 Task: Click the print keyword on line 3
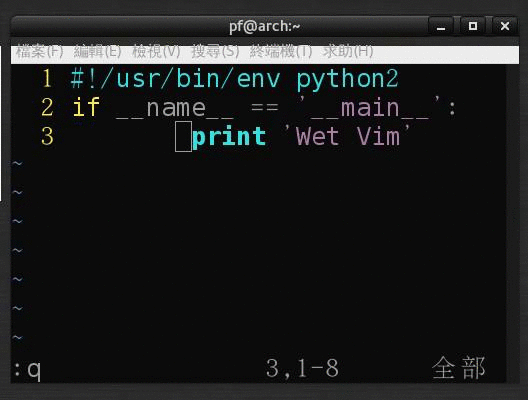229,137
